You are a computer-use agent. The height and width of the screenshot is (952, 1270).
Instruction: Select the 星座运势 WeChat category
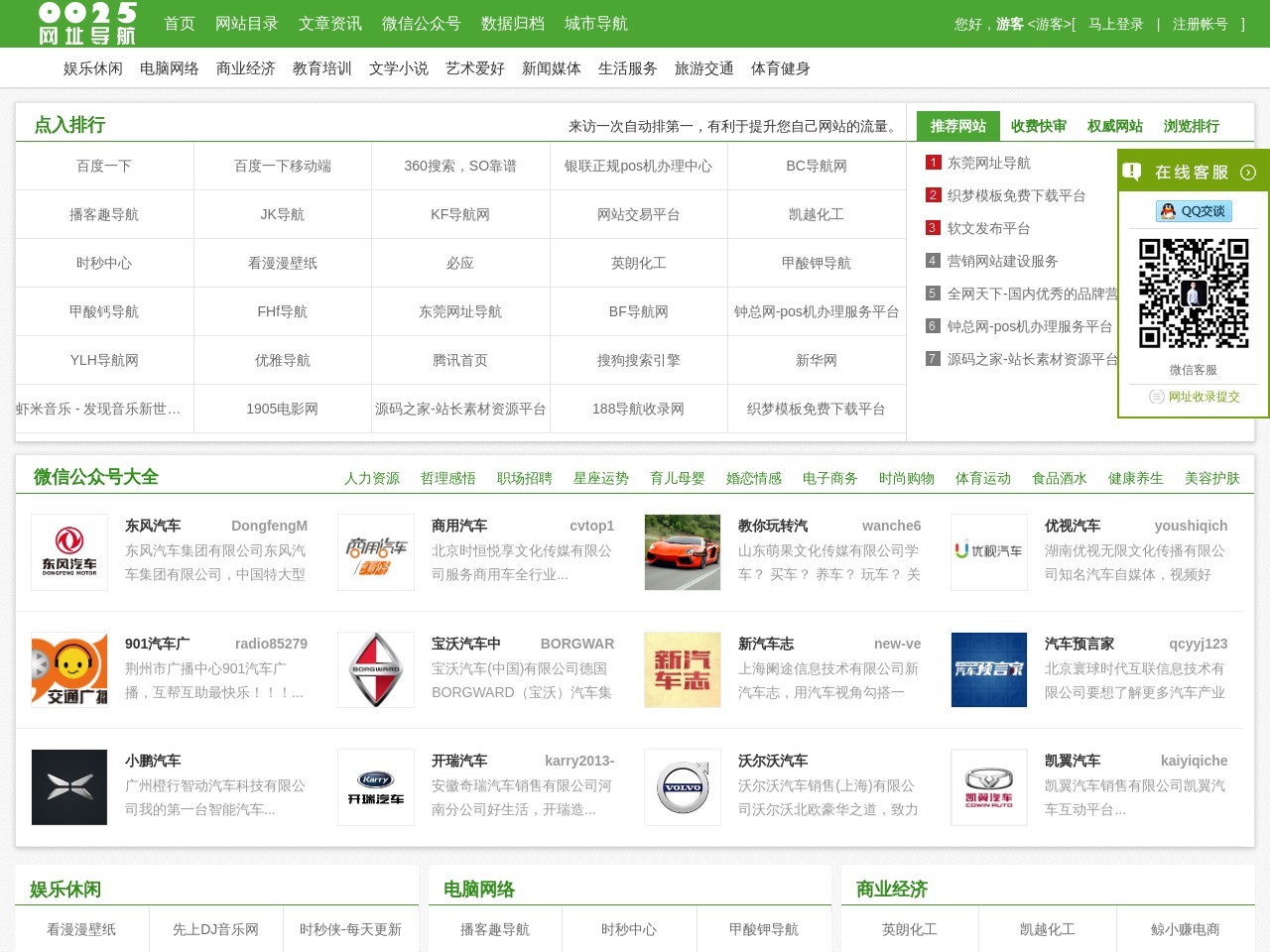coord(601,478)
